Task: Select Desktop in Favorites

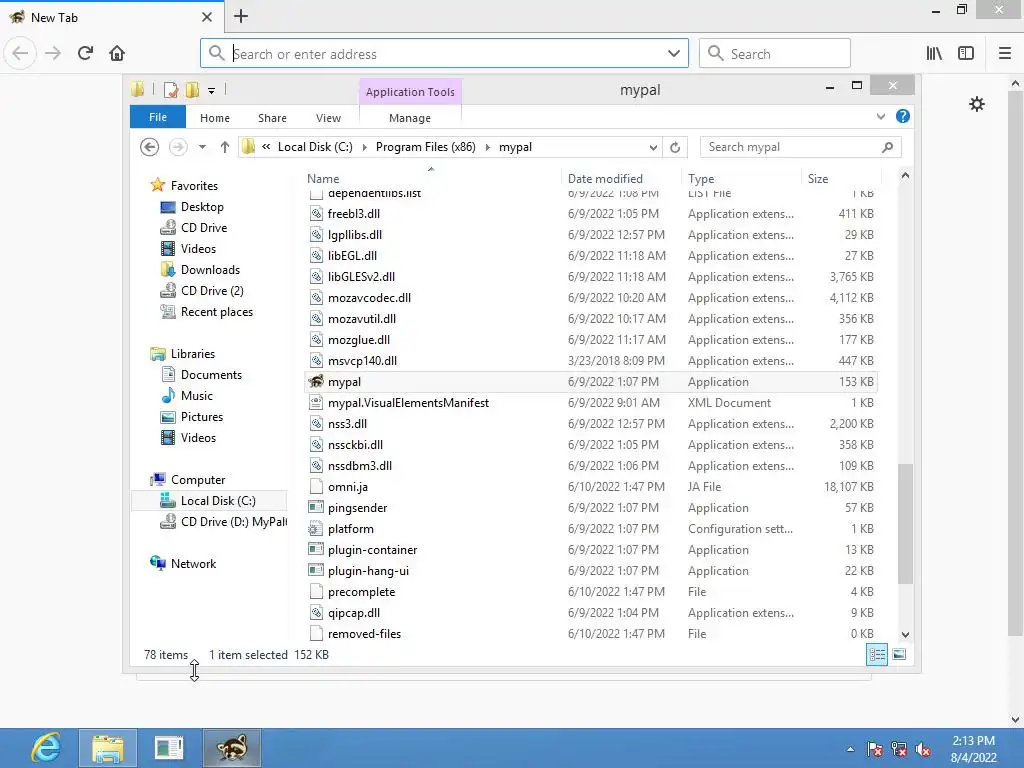Action: pyautogui.click(x=202, y=207)
